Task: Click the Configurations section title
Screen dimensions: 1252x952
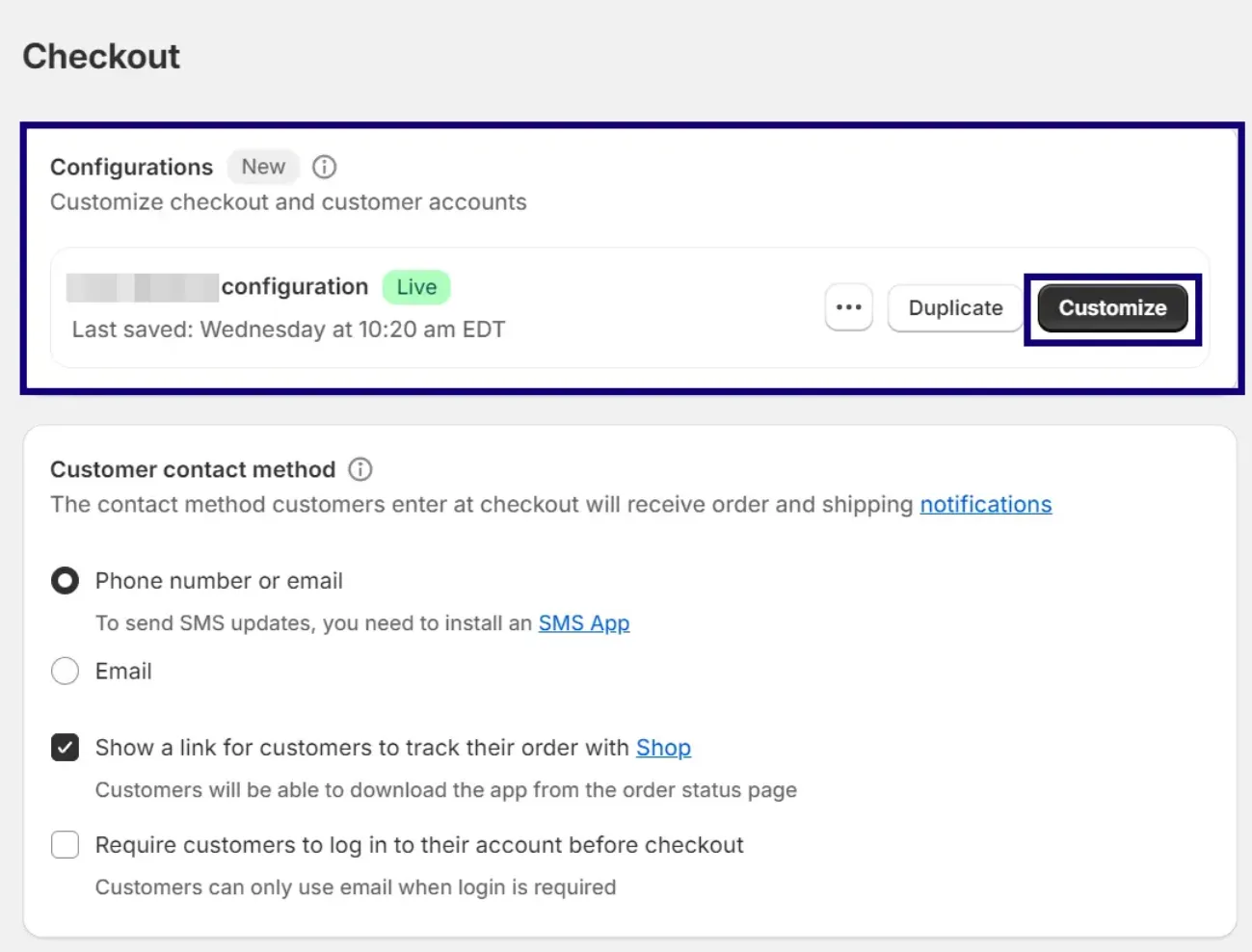Action: pos(131,167)
